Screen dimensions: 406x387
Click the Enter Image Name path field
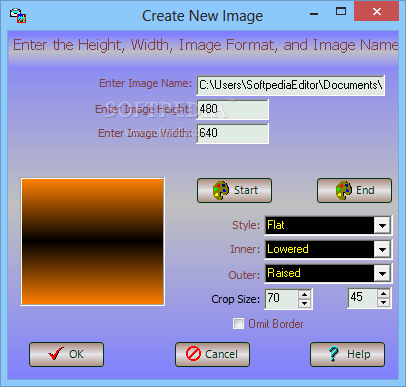[x=291, y=85]
